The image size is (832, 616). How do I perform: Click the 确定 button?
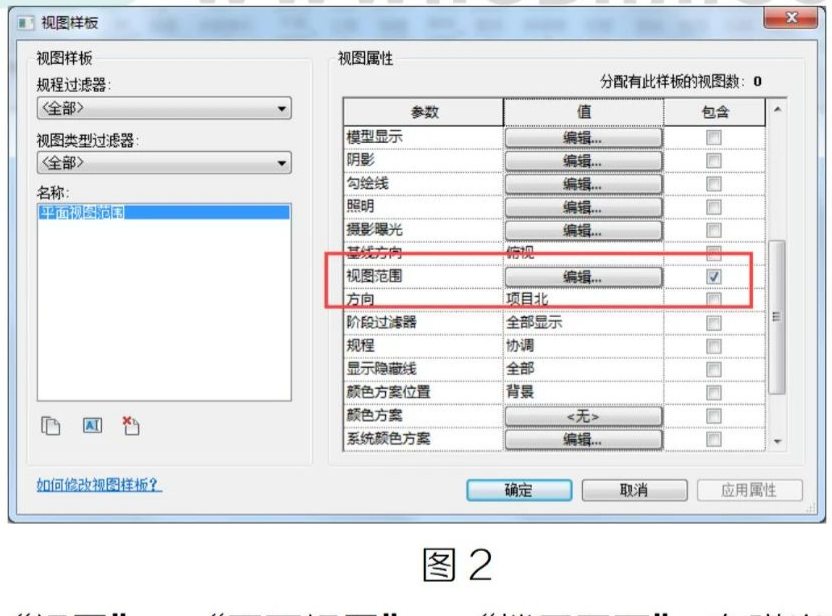[519, 490]
